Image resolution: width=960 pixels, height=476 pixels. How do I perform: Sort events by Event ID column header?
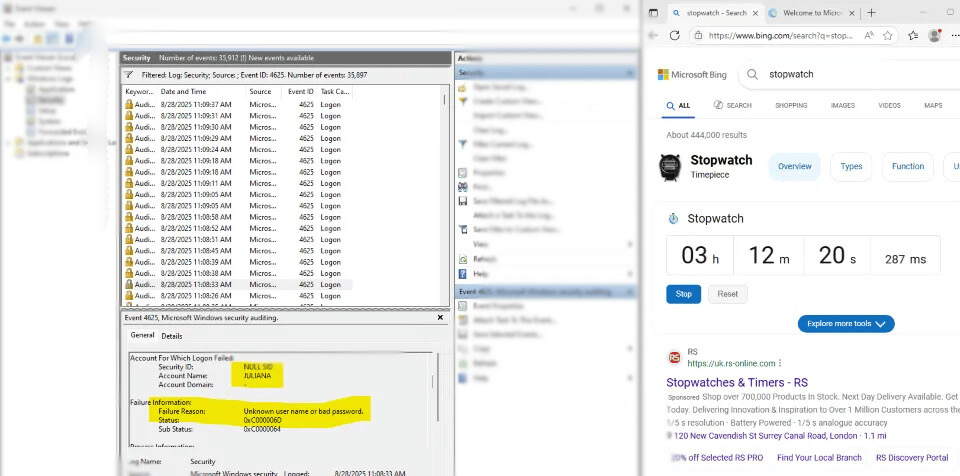tap(300, 92)
